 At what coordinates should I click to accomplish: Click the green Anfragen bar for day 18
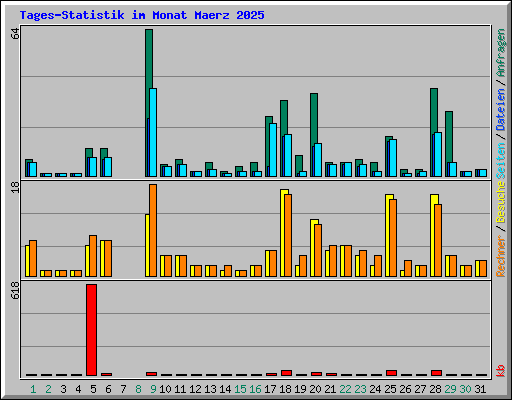pos(284,117)
